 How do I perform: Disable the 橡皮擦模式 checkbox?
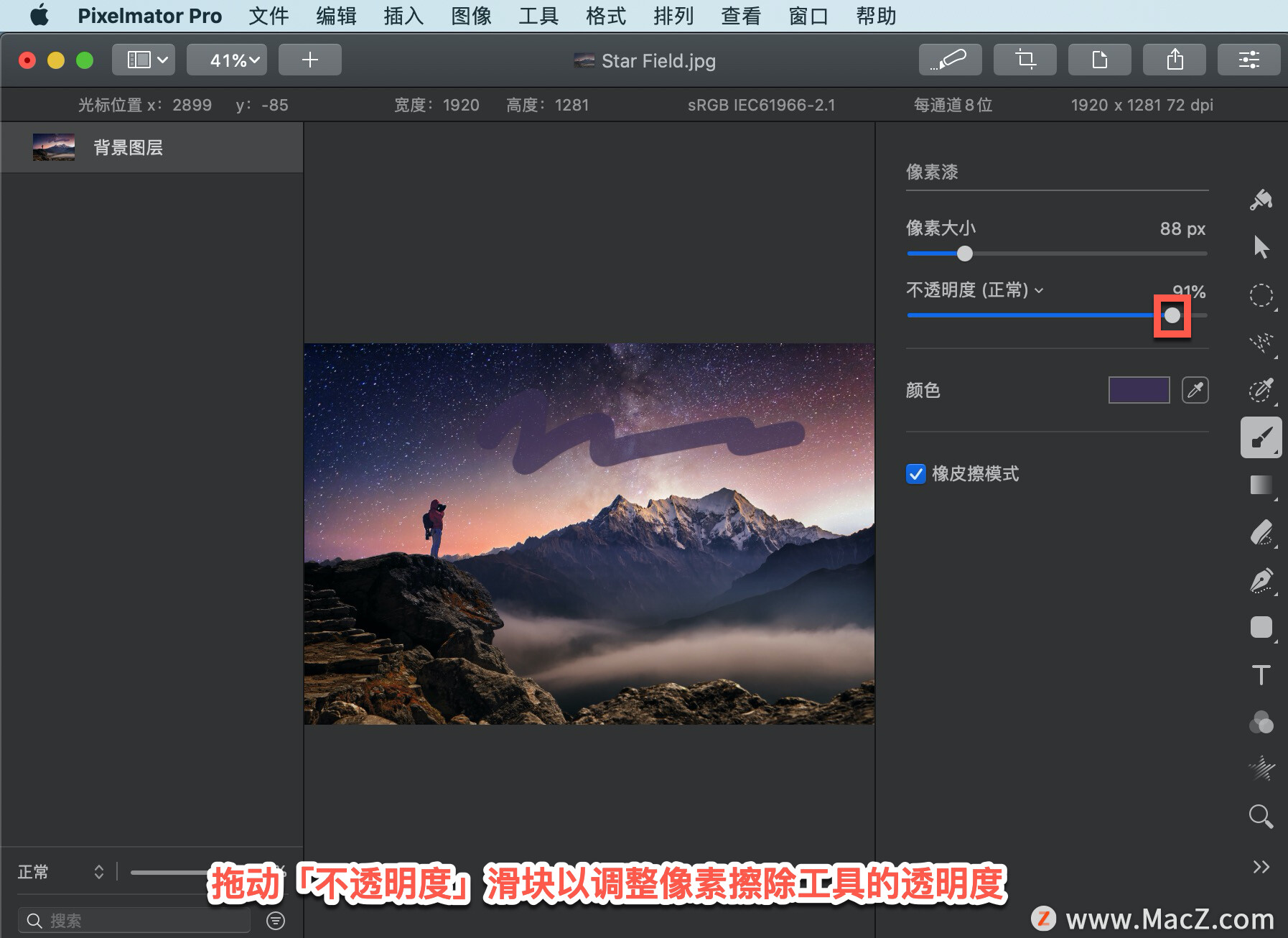point(915,474)
